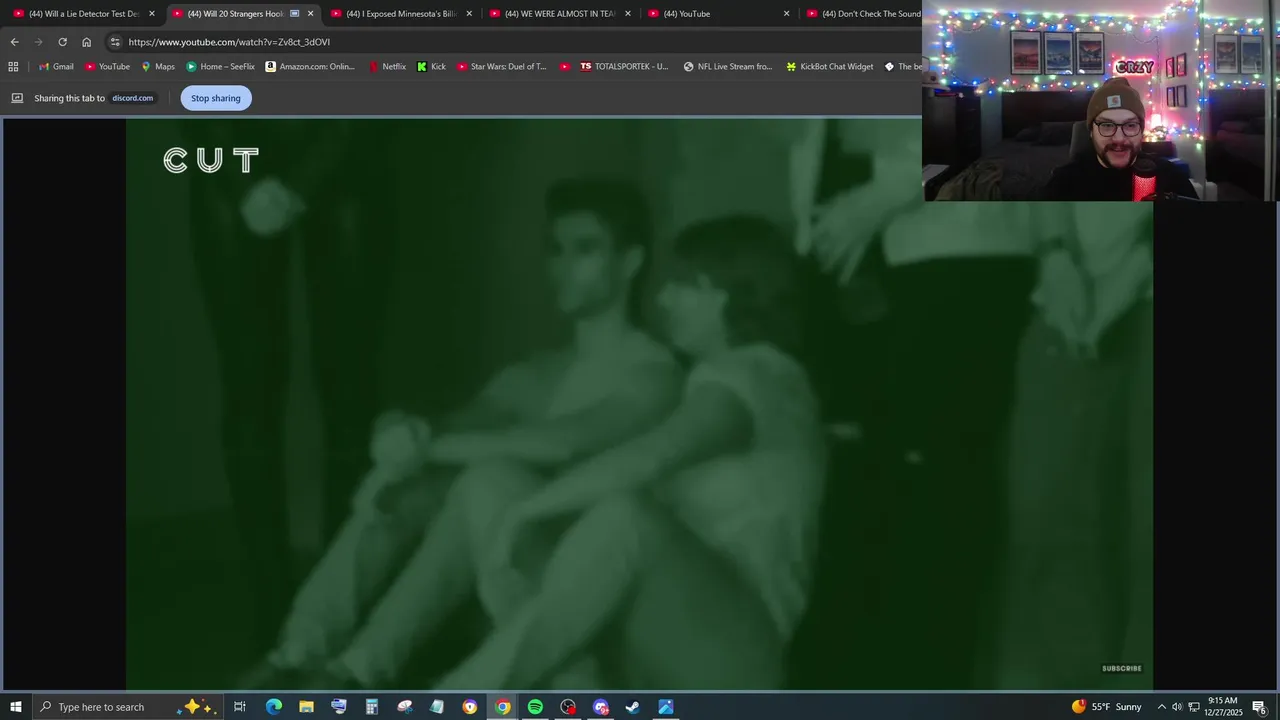The width and height of the screenshot is (1280, 720).
Task: Open the Chrome apps grid icon
Action: (13, 66)
